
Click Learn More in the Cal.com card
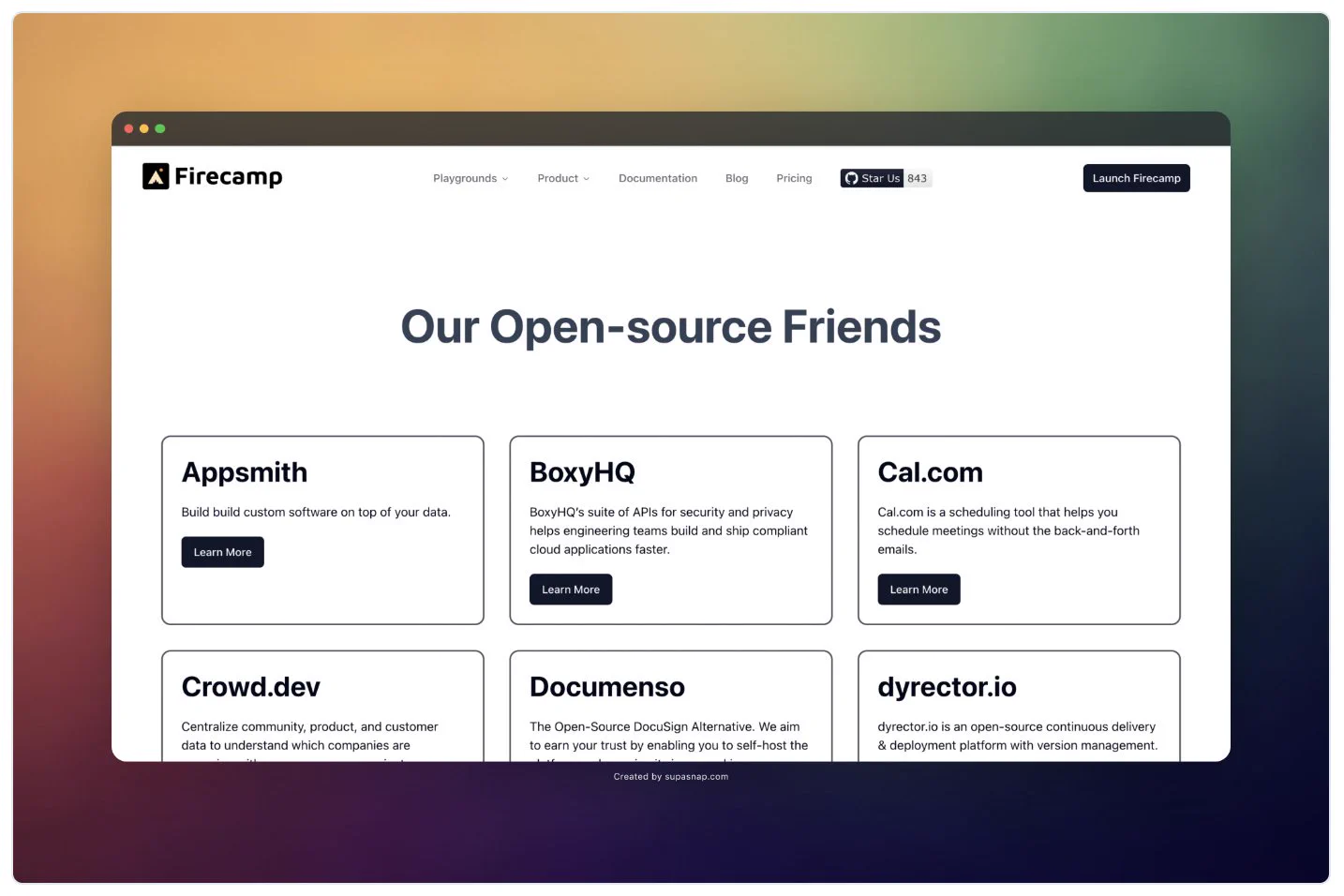pyautogui.click(x=918, y=590)
